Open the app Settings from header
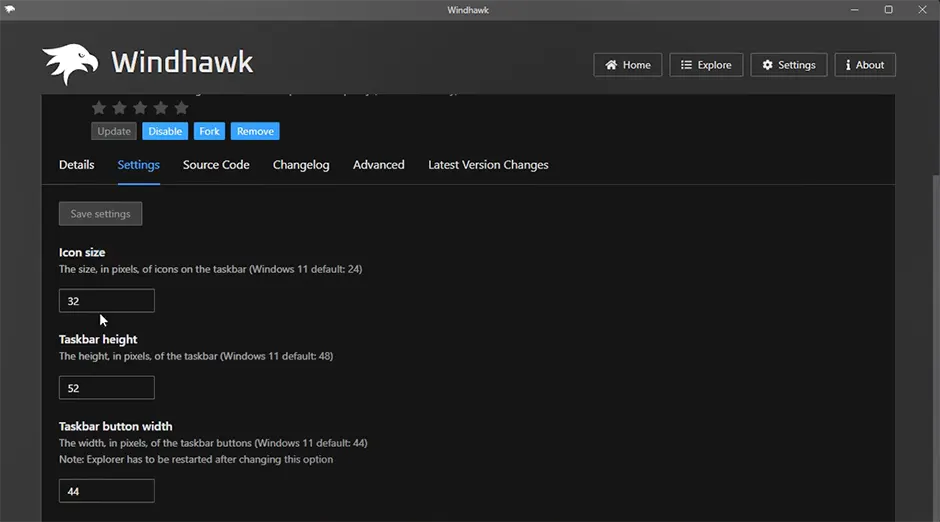 point(788,65)
